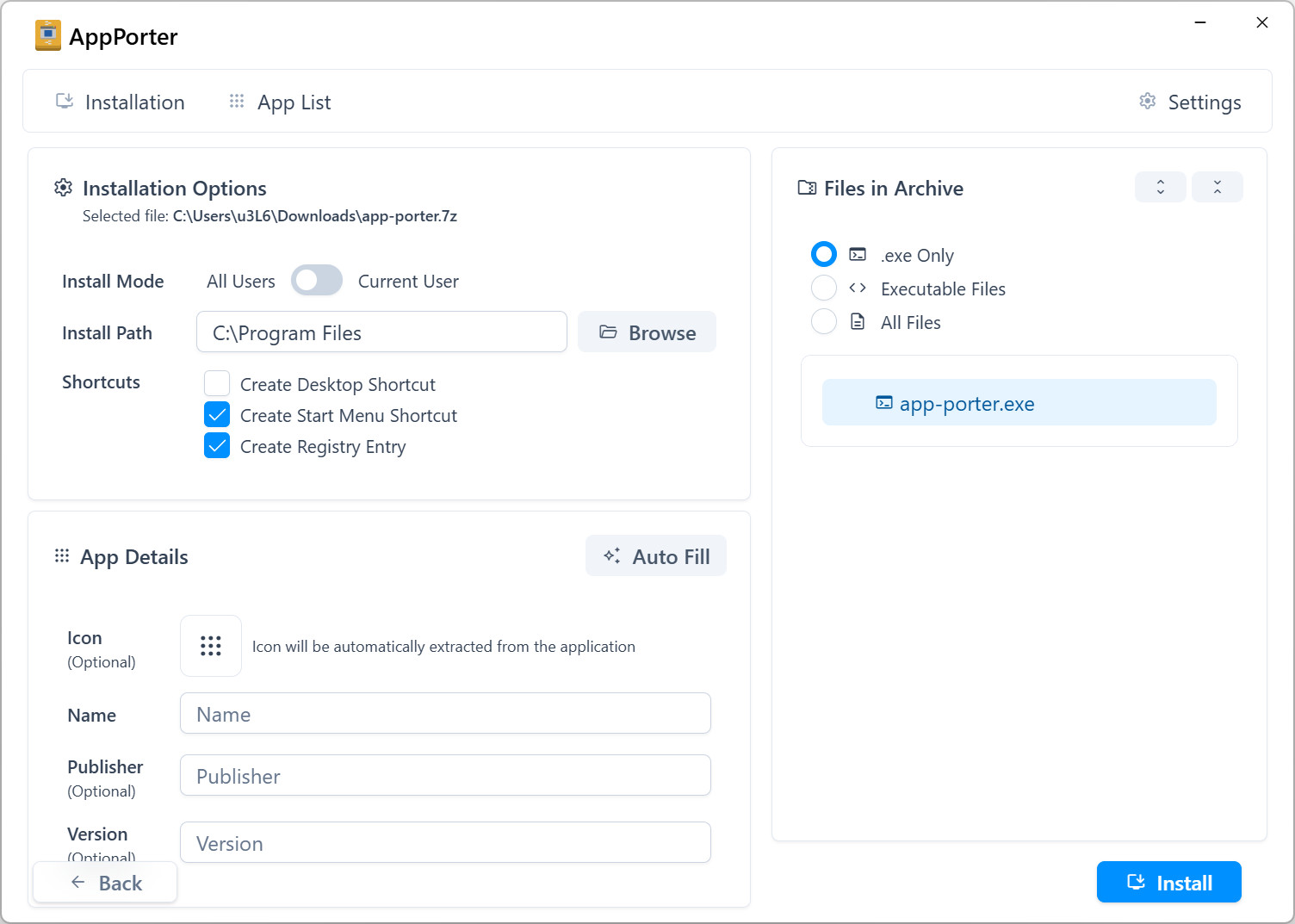Toggle Install Mode to Current User
The image size is (1295, 924).
[317, 281]
